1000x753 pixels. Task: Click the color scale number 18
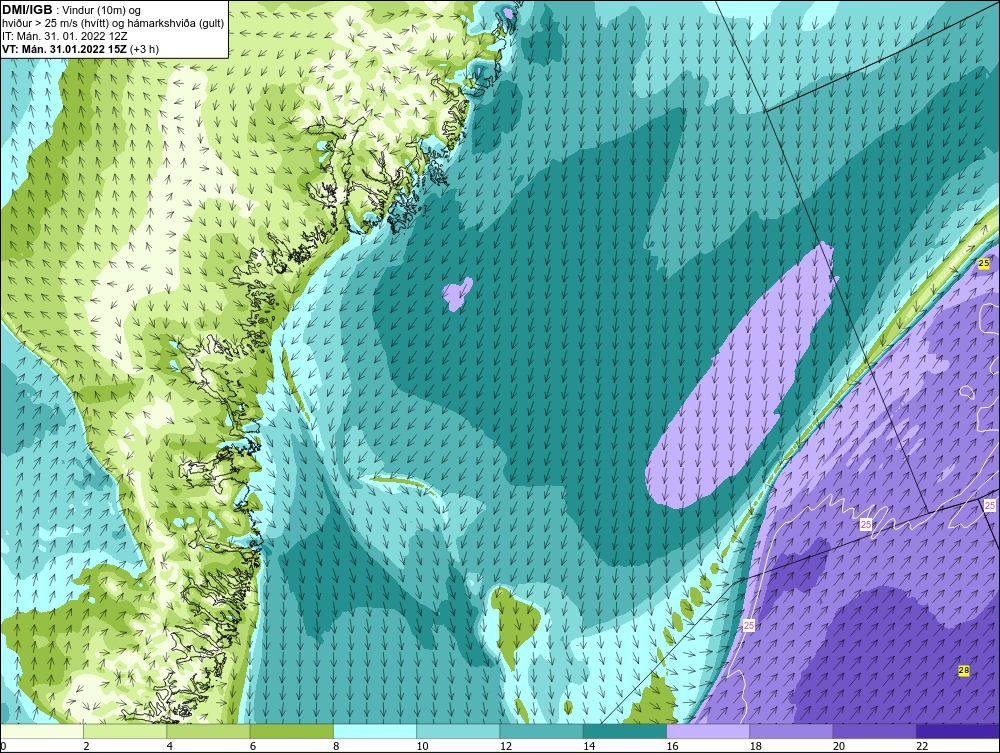pos(756,747)
